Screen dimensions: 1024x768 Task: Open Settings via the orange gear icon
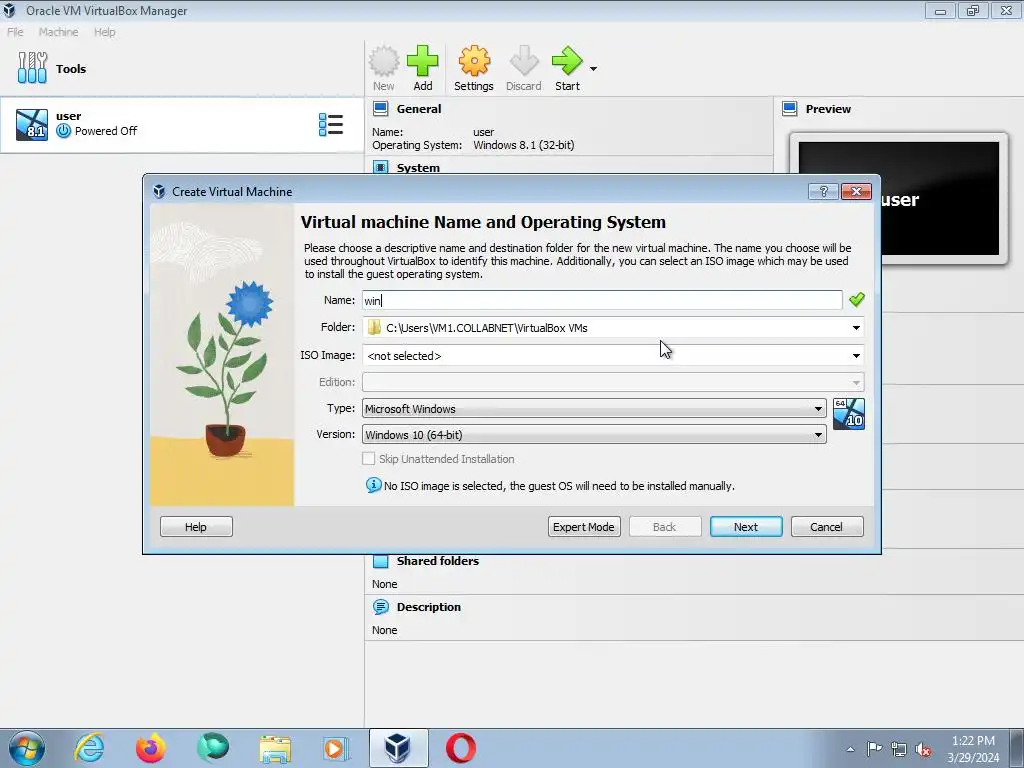pos(473,61)
